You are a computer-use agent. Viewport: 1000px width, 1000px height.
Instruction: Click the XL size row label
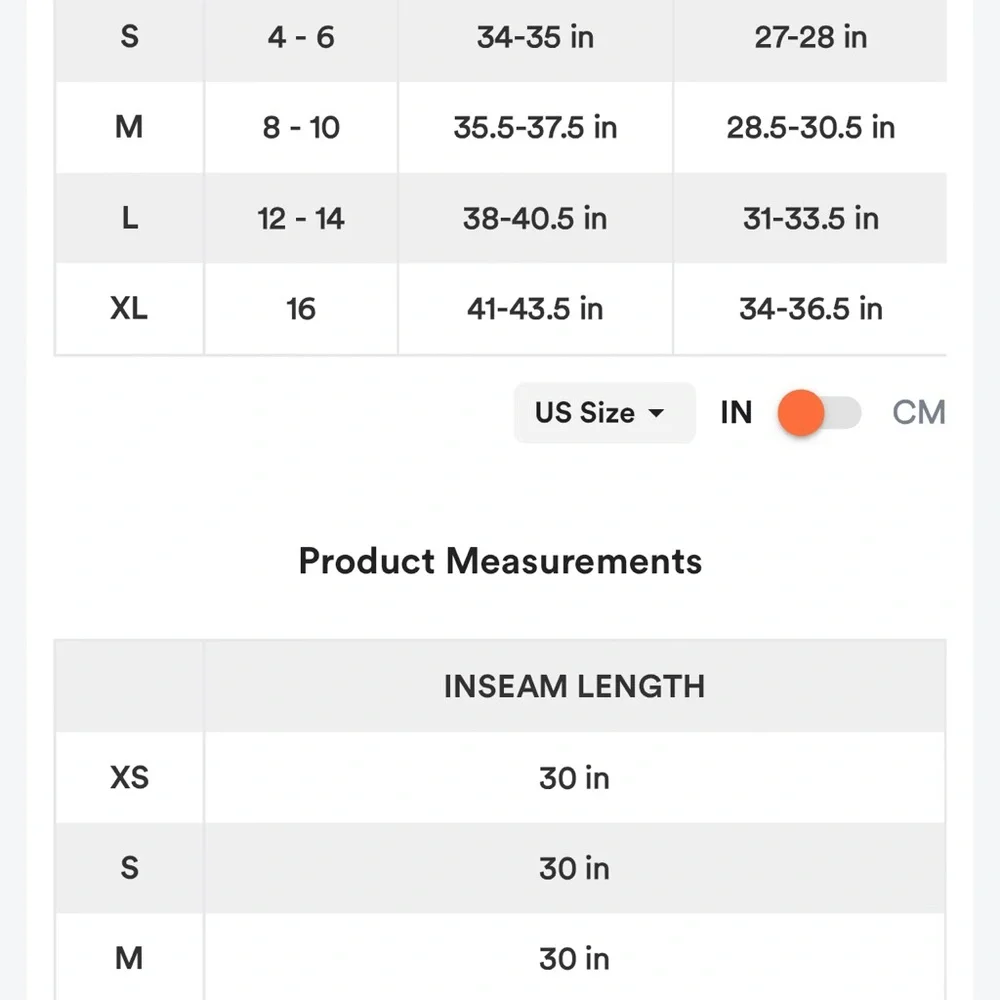[x=129, y=309]
